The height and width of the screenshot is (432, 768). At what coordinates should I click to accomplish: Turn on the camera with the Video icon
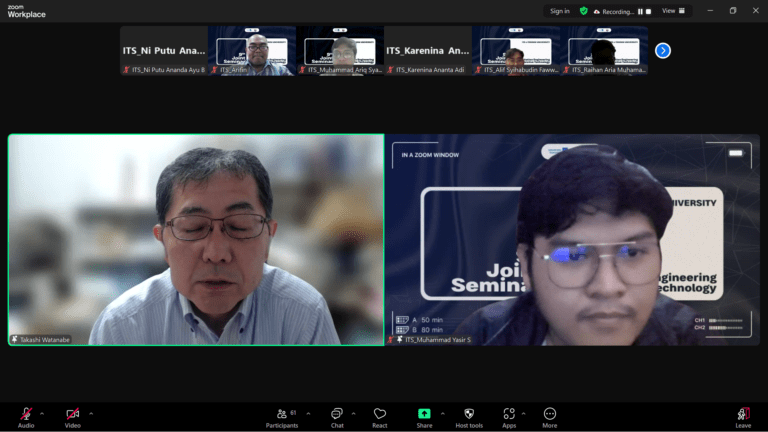[72, 414]
